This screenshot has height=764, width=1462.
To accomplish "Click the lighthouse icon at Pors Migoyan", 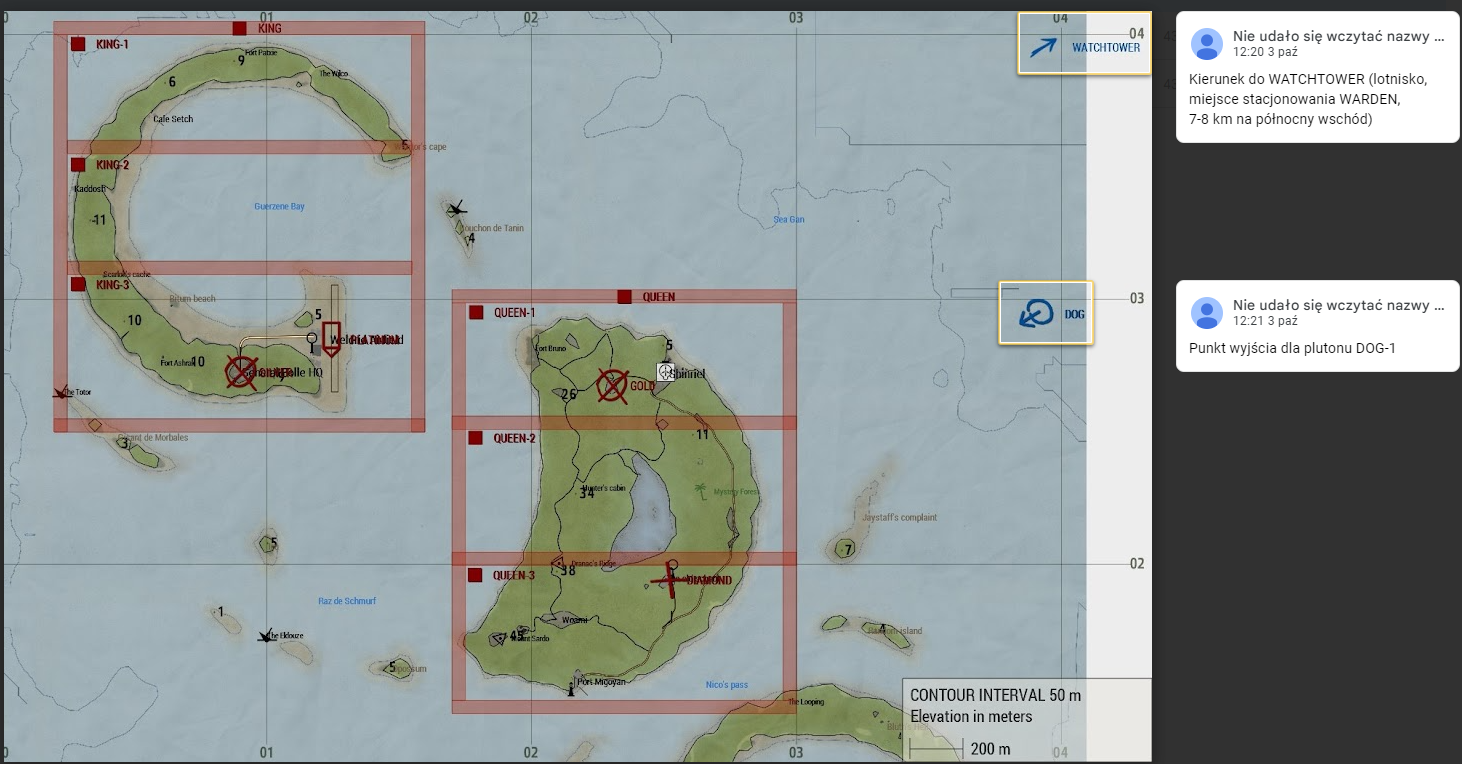I will click(571, 688).
